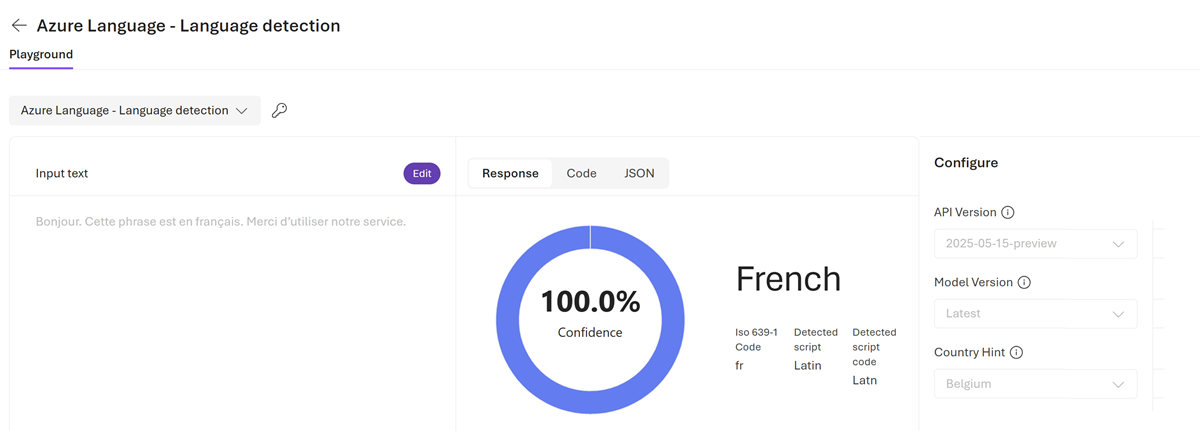Click the 100.0% confidence donut chart
This screenshot has width=1200, height=431.
(590, 320)
